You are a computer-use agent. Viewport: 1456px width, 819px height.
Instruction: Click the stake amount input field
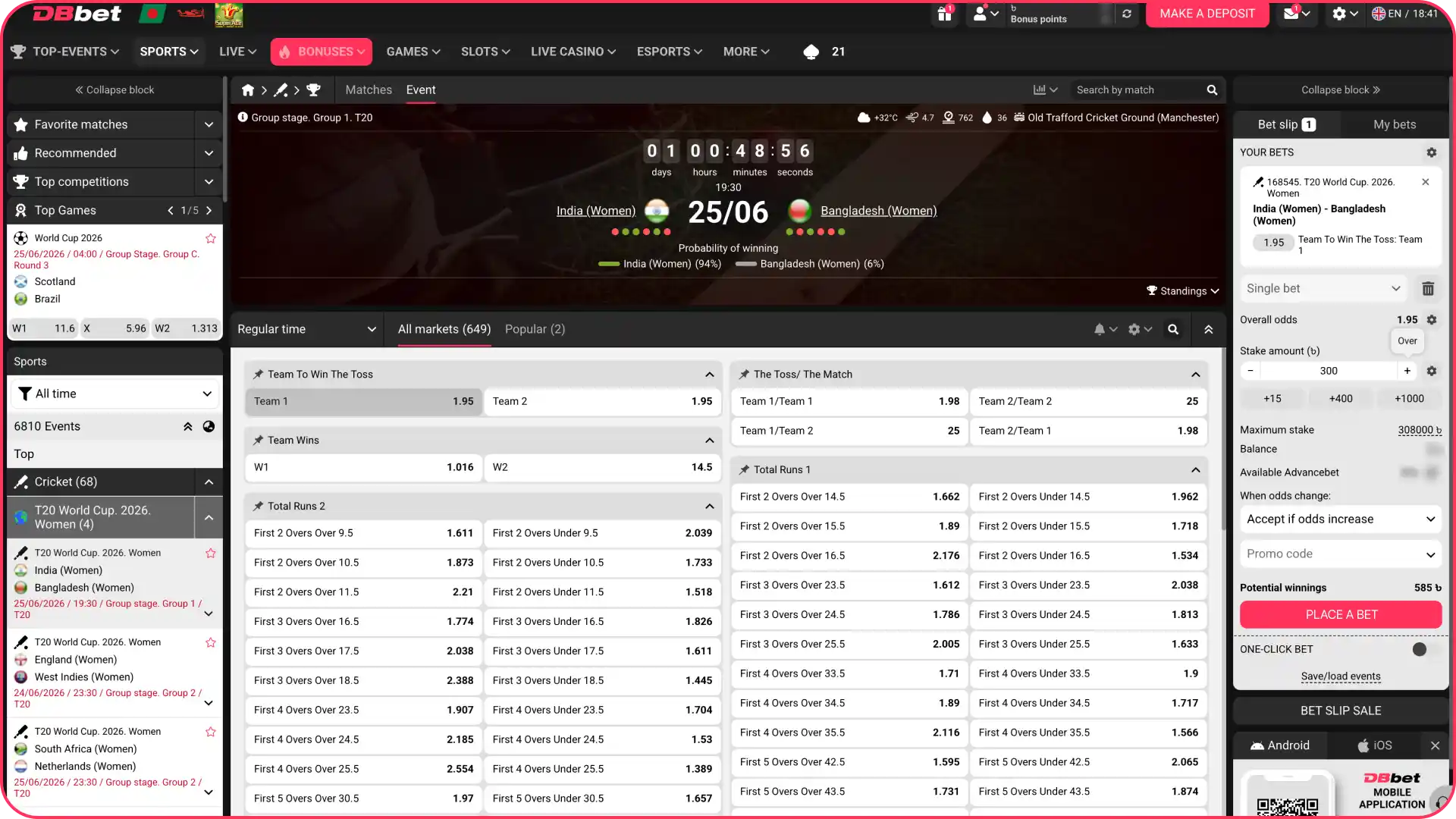click(x=1329, y=371)
